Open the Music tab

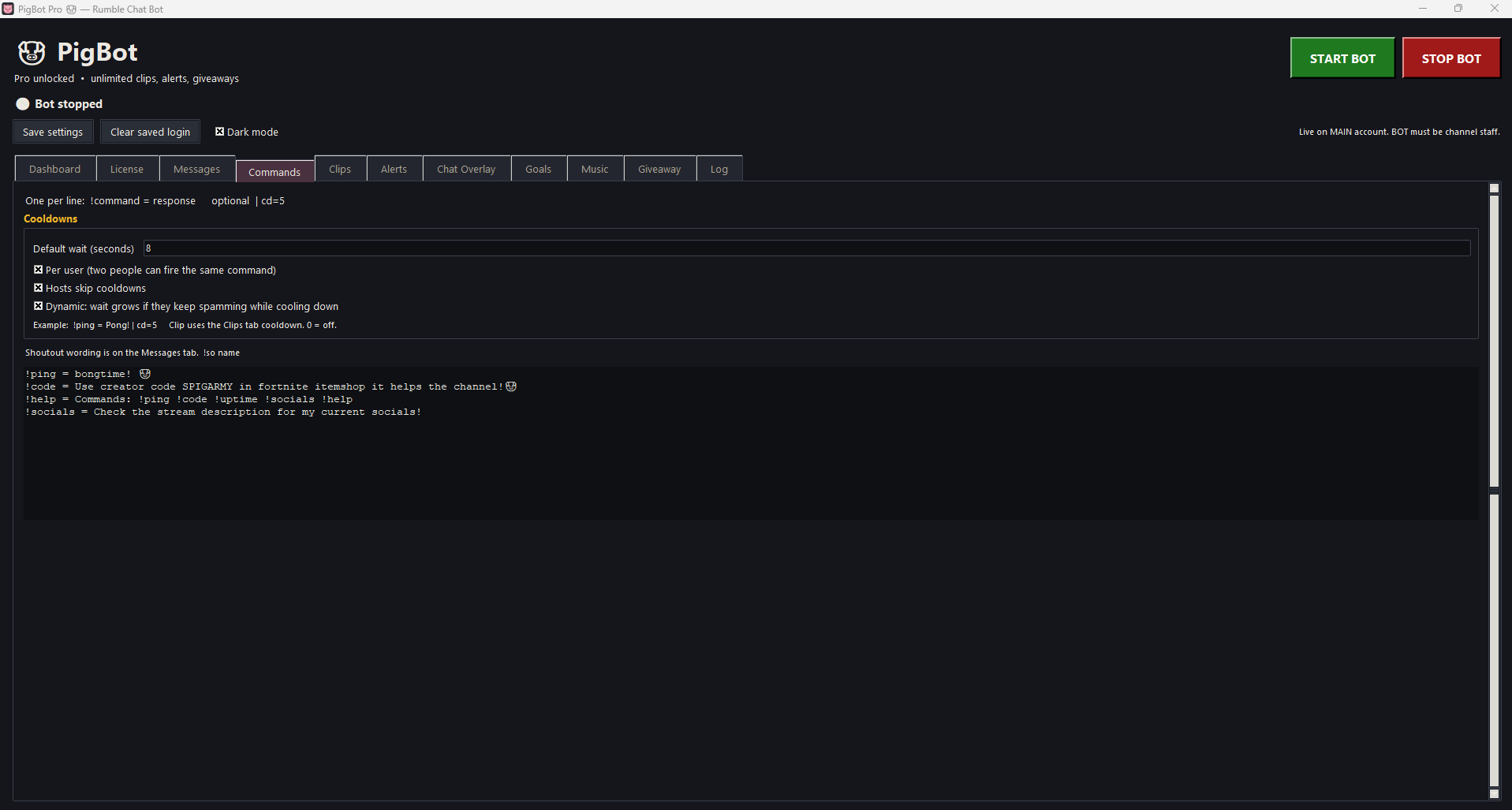[x=595, y=169]
